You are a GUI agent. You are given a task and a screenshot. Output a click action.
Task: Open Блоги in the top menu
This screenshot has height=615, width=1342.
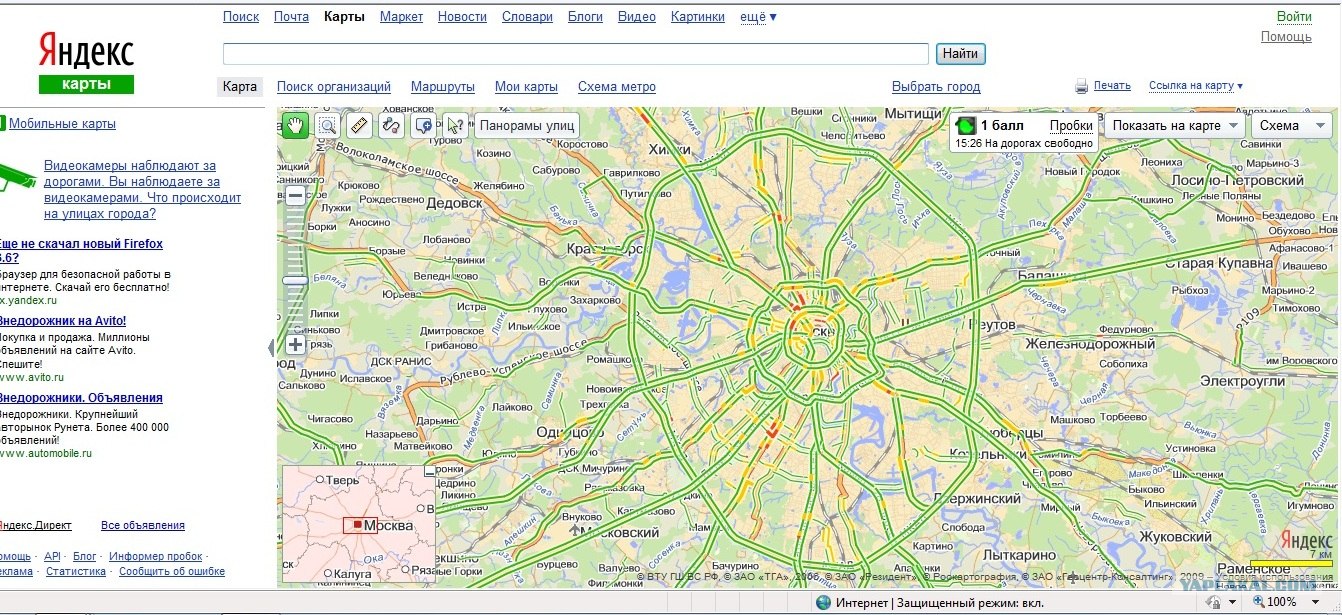585,17
